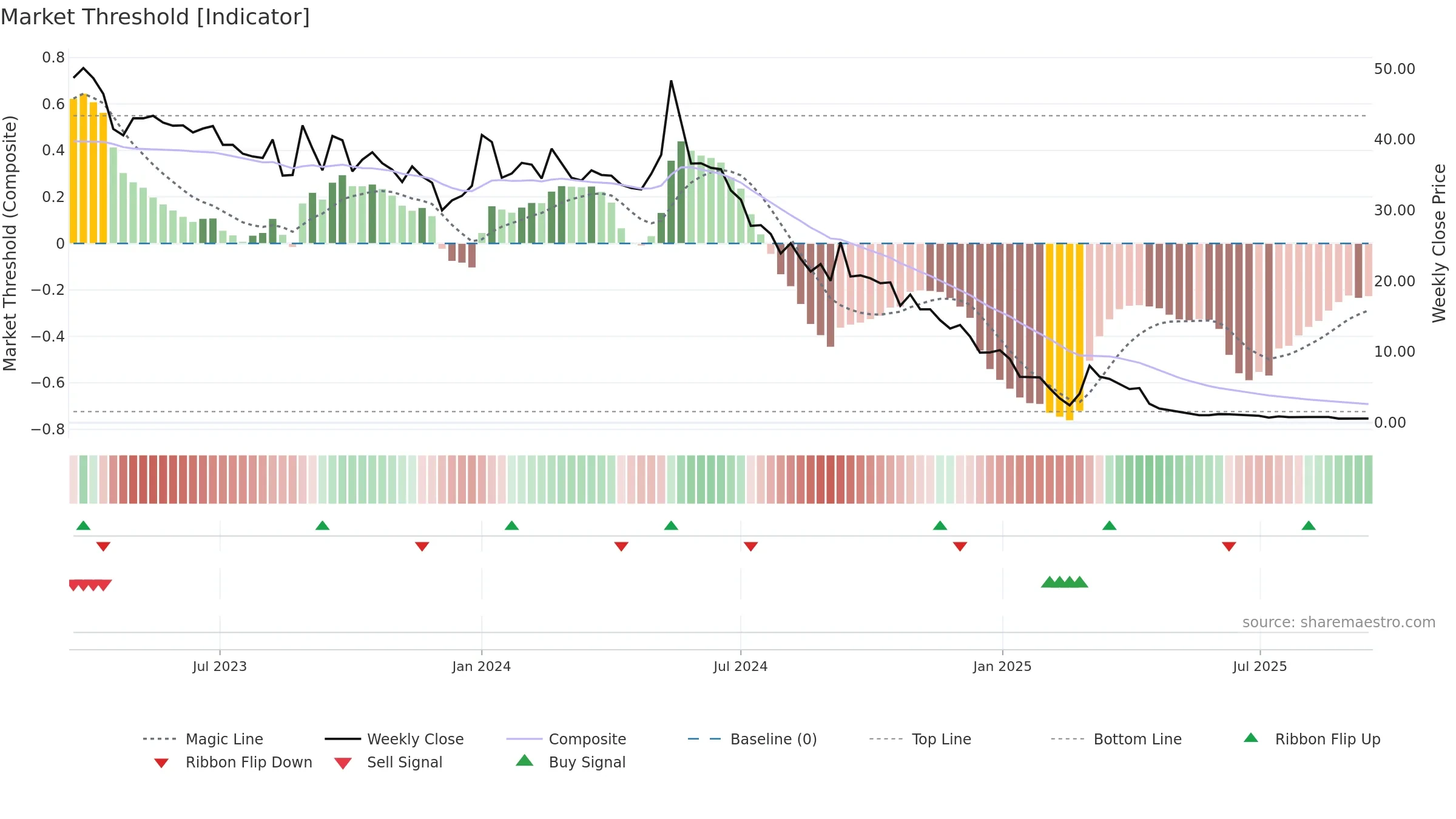Click the Jul 2025 x-axis label
The height and width of the screenshot is (819, 1456).
(x=1260, y=666)
